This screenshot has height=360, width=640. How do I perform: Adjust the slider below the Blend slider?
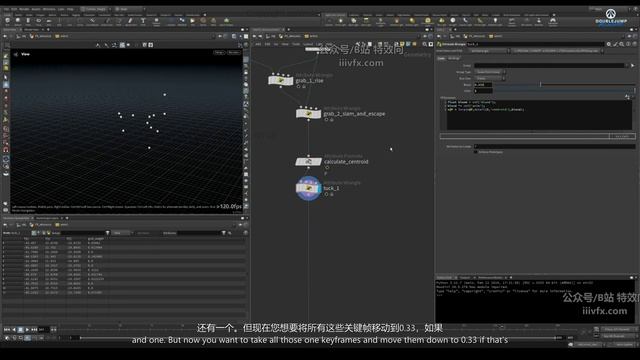(x=564, y=91)
